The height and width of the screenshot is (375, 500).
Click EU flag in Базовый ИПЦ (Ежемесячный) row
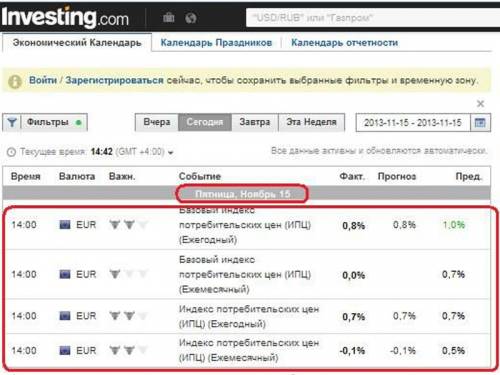tap(65, 274)
